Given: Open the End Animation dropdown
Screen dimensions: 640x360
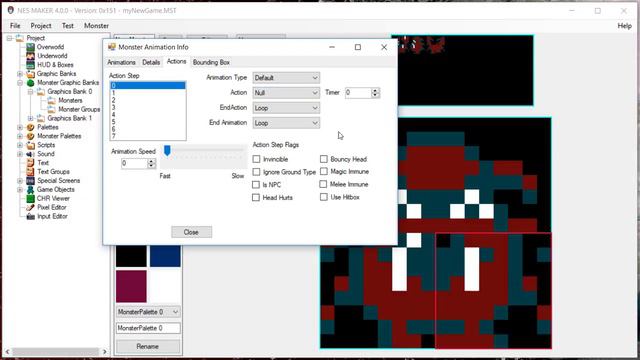Looking at the screenshot, I should pos(286,123).
